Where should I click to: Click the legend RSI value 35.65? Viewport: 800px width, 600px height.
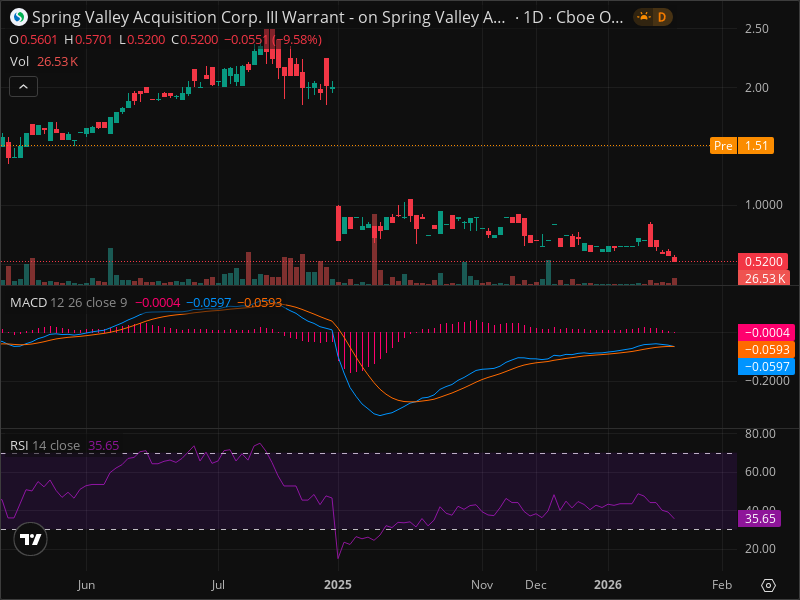[104, 445]
